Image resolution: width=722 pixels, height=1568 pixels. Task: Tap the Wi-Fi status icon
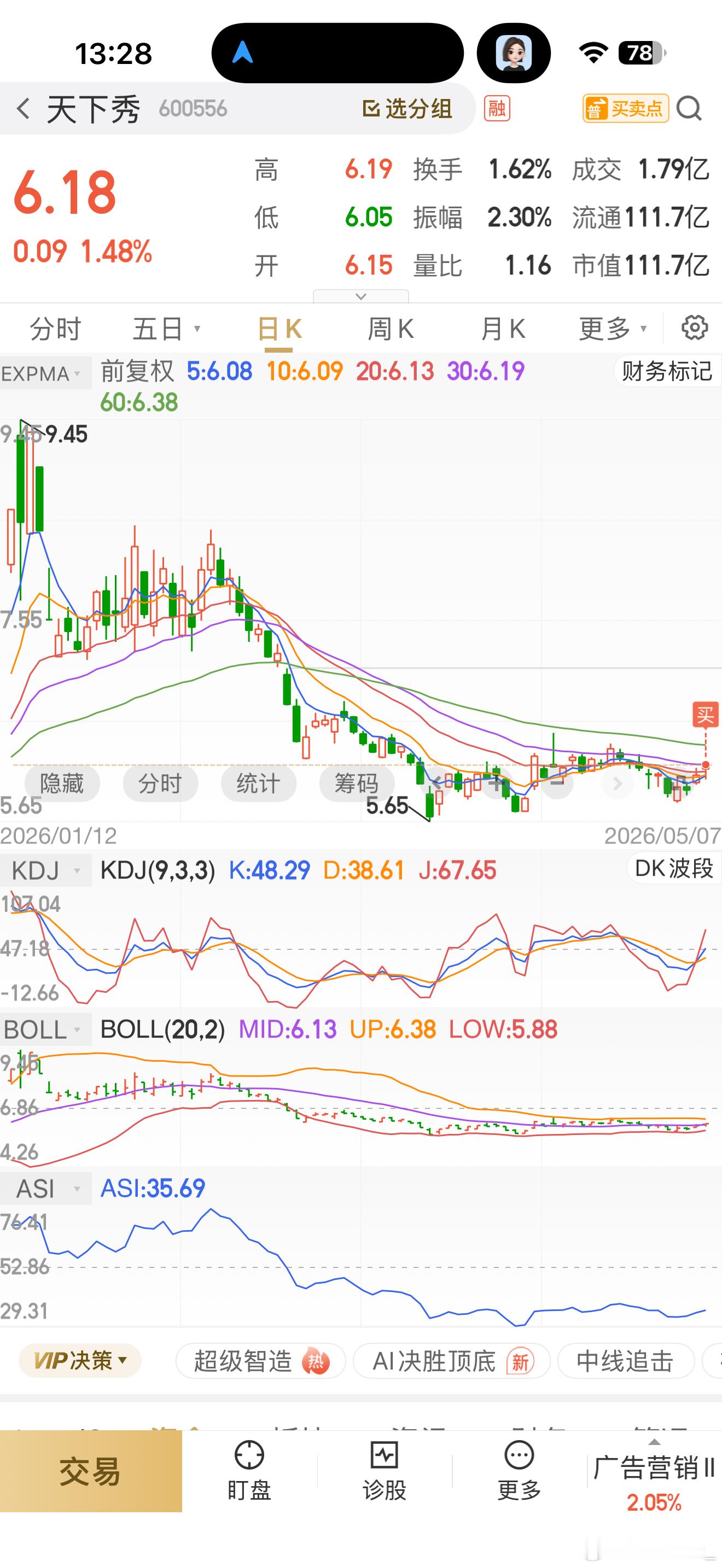(593, 53)
